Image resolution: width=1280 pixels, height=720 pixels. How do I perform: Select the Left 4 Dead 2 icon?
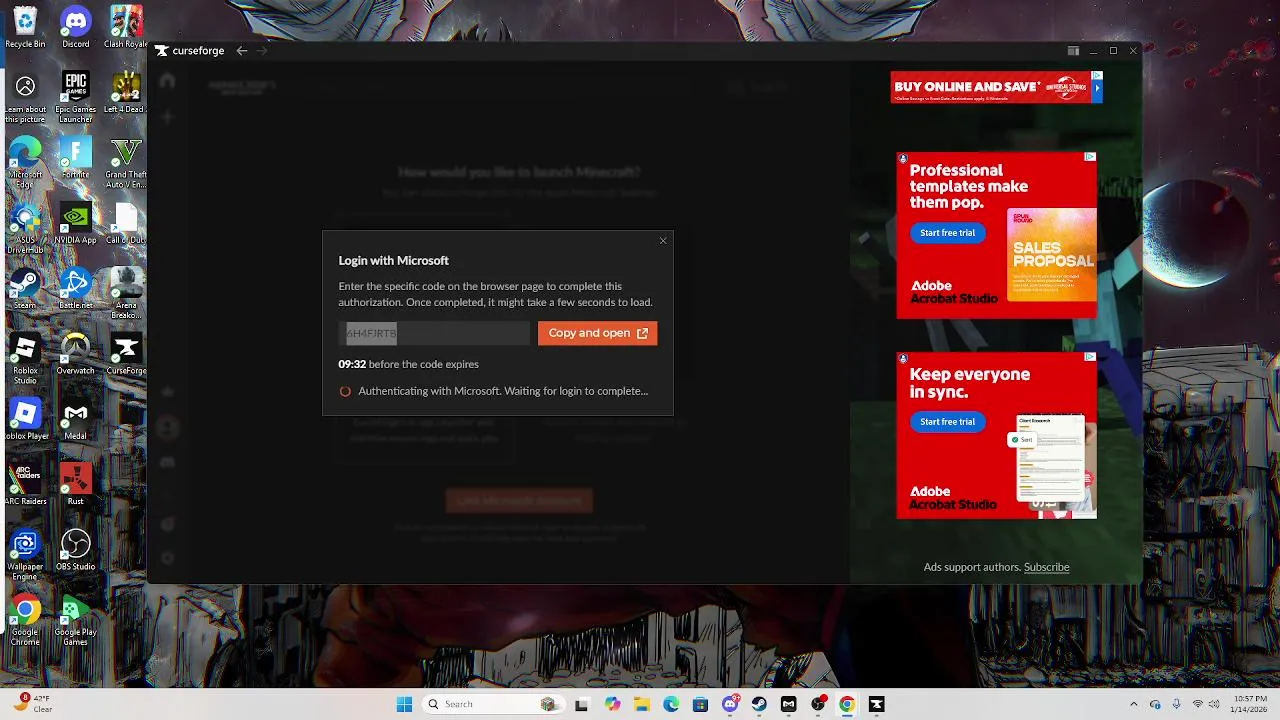(126, 92)
